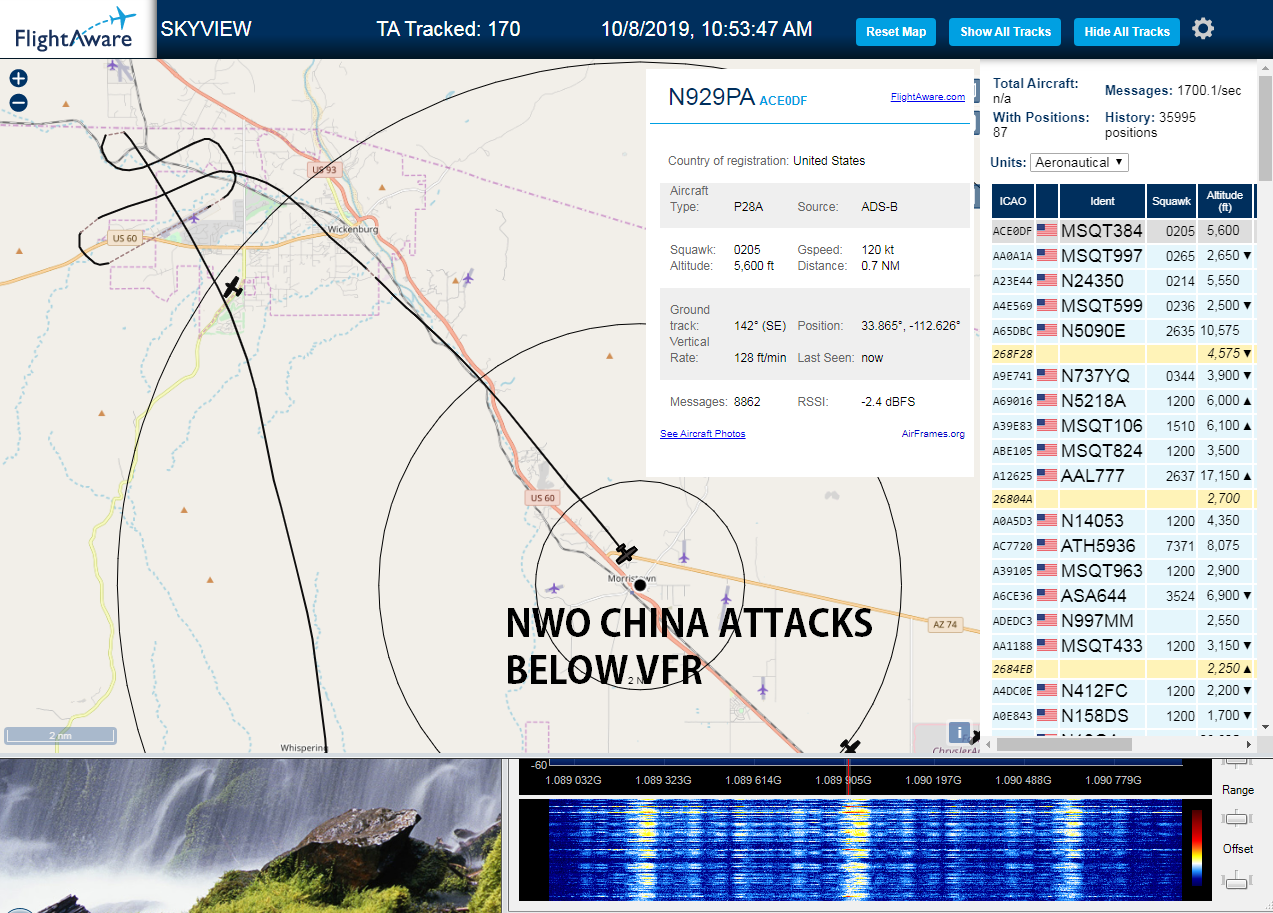Select the aircraft icon over Morristown
This screenshot has height=913, width=1273.
(x=626, y=553)
